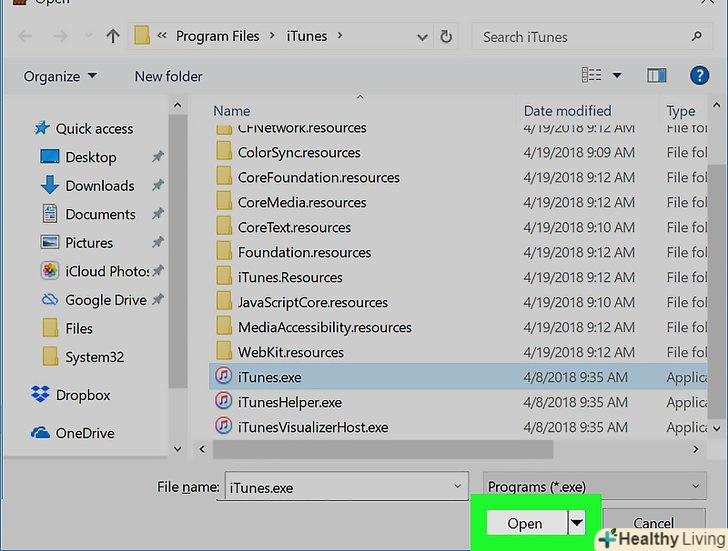Select the CoreMedia.resources folder
Screen dimensions: 728x551
302,203
